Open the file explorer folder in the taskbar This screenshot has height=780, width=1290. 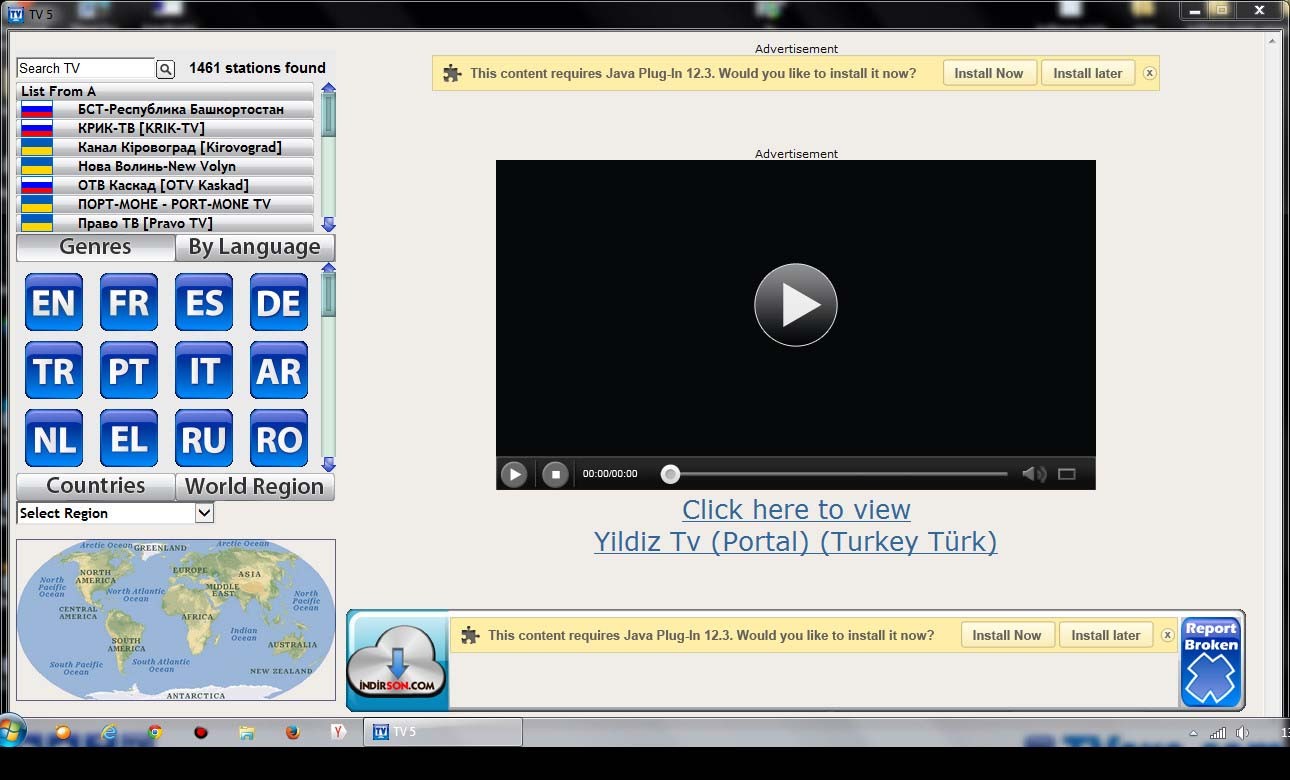coord(247,732)
